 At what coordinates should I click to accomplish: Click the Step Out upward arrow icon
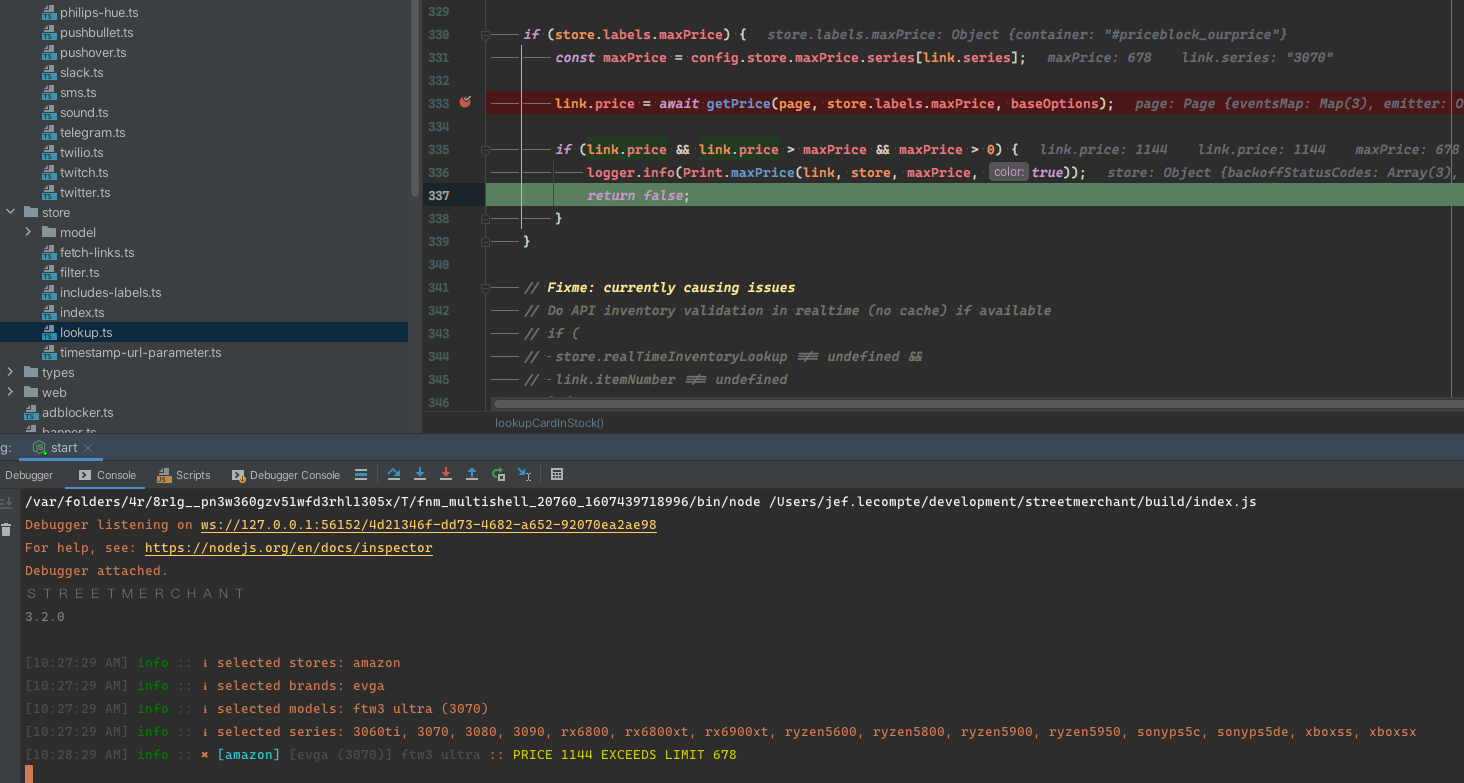(472, 475)
